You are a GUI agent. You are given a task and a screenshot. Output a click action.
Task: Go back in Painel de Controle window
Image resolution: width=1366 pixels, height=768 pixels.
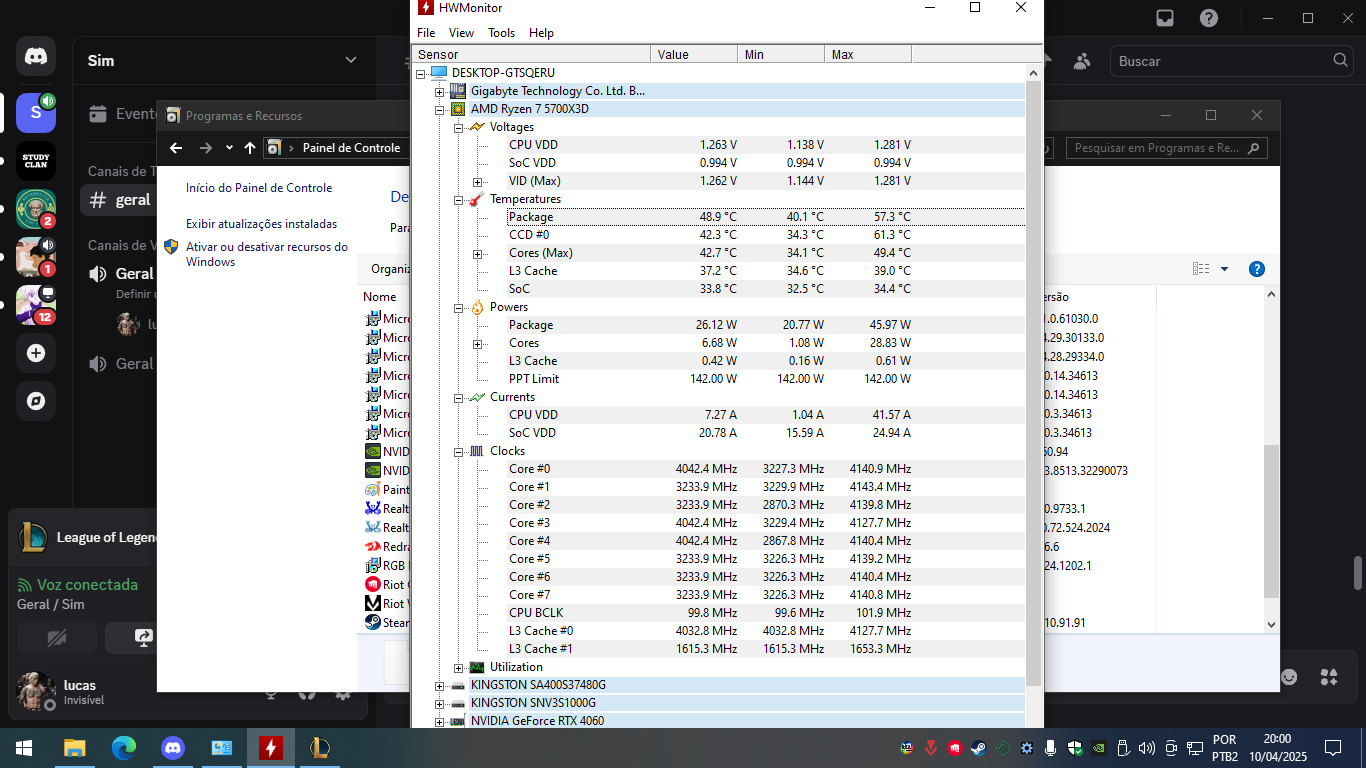176,148
